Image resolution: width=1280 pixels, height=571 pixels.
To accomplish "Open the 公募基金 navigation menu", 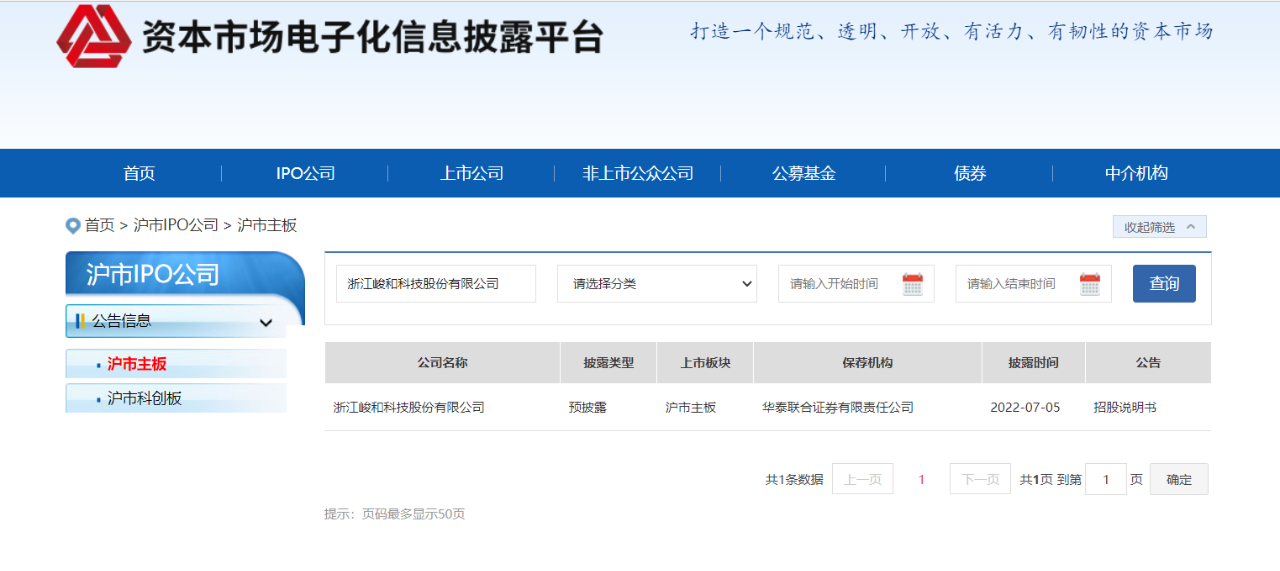I will click(x=803, y=173).
